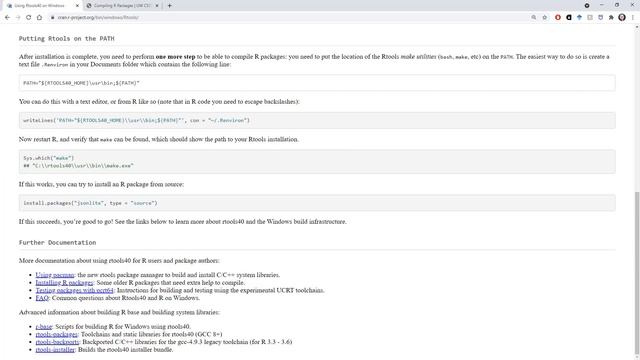Bookmark this page with the star icon

(544, 18)
